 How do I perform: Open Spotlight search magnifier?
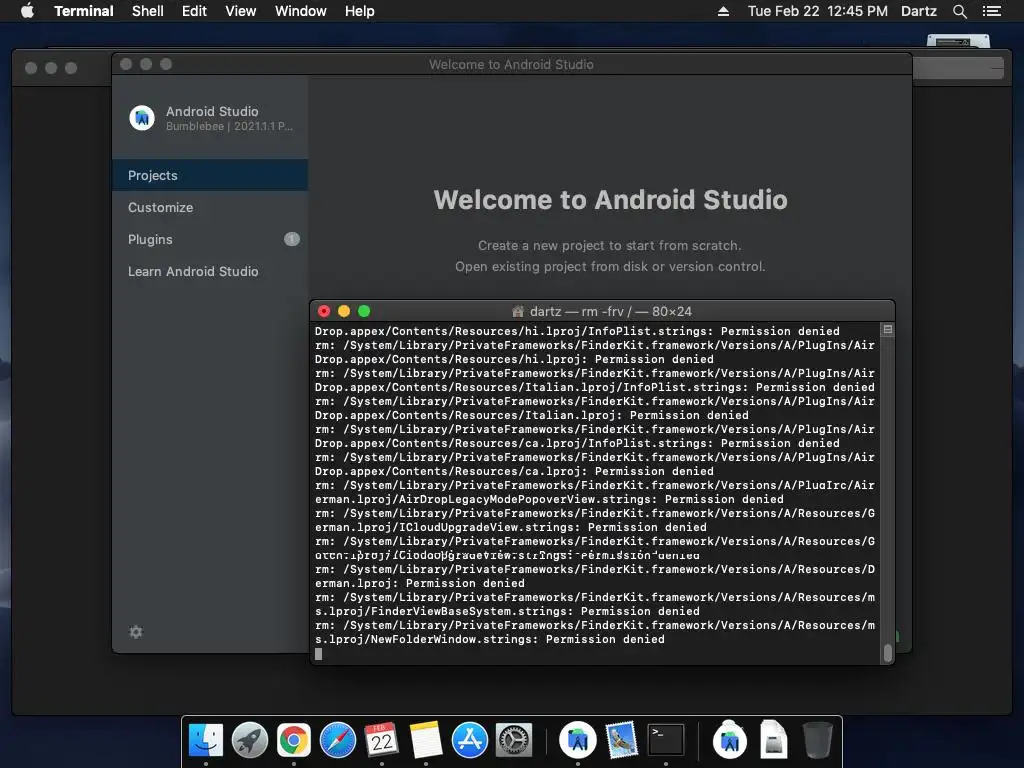[x=959, y=11]
